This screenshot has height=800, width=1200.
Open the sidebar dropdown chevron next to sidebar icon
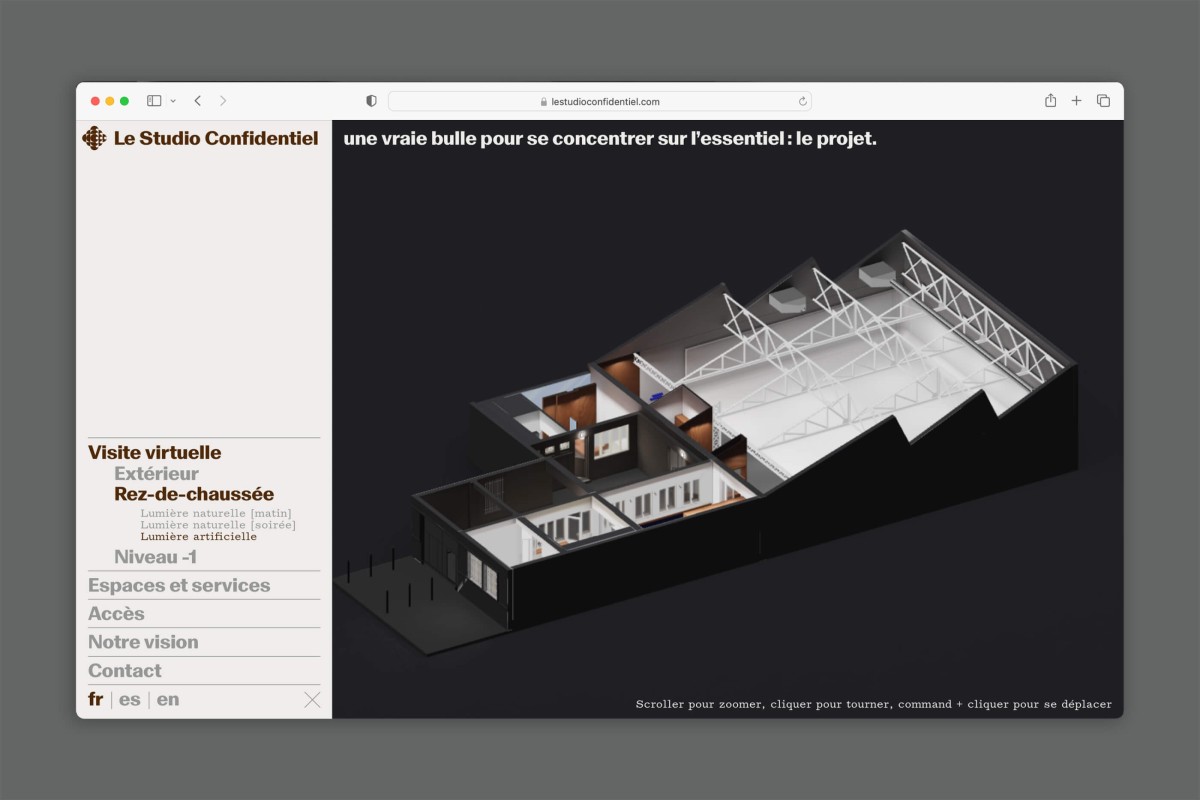click(172, 100)
